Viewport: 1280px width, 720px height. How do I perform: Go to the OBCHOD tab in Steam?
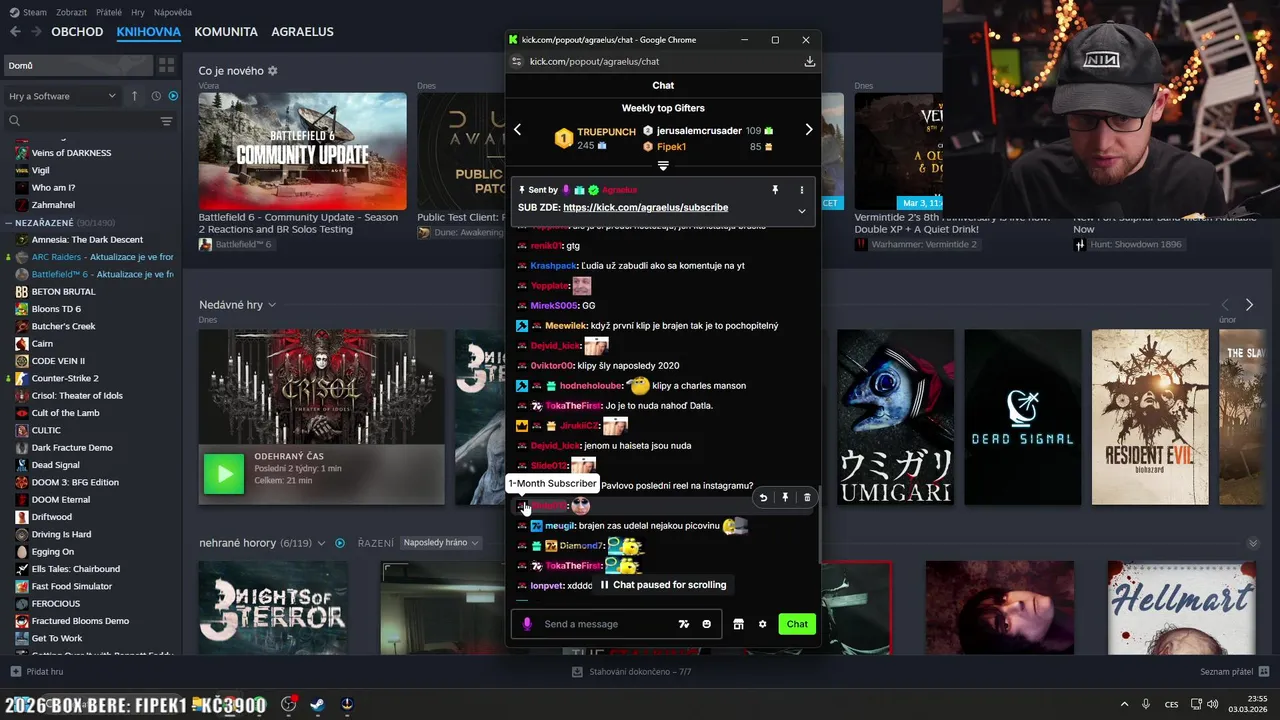tap(77, 32)
